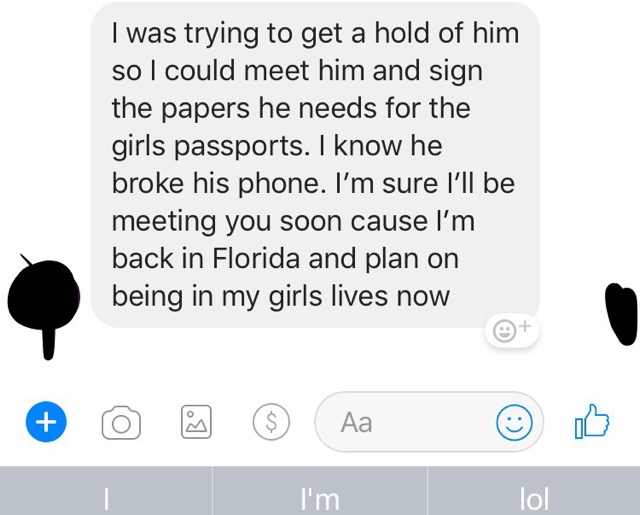Image resolution: width=640 pixels, height=515 pixels.
Task: Open more actions with the blue plus button
Action: pyautogui.click(x=46, y=422)
